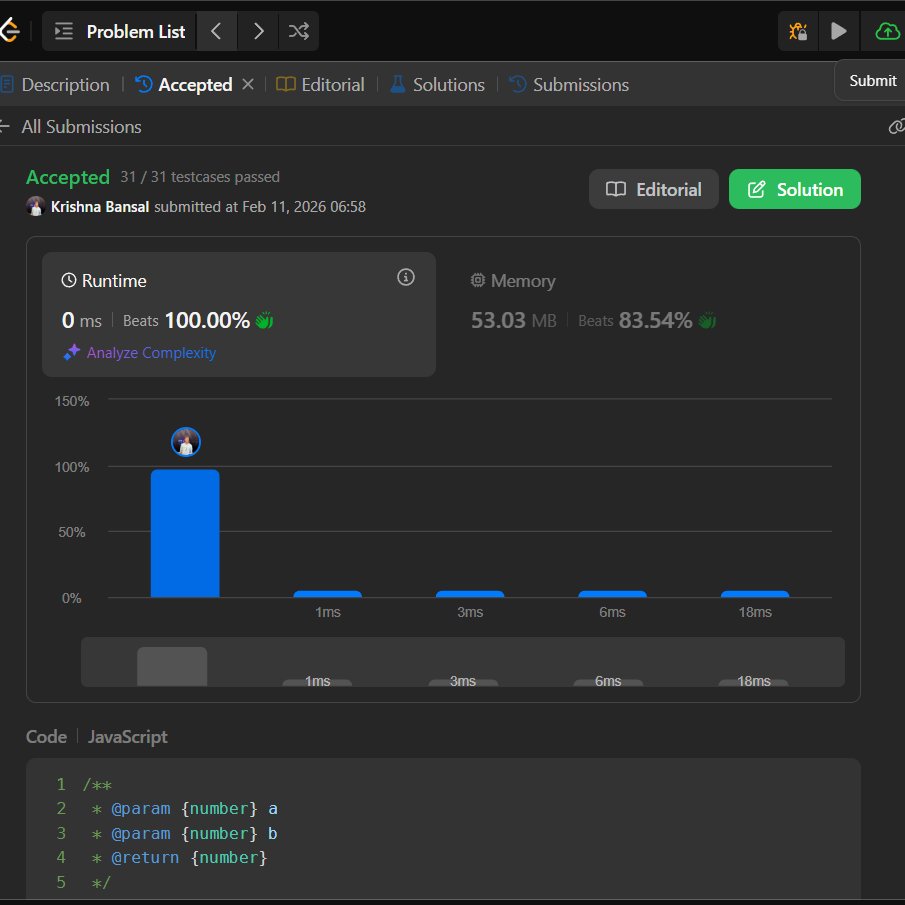The image size is (905, 905).
Task: Copy submission link icon
Action: tap(896, 126)
